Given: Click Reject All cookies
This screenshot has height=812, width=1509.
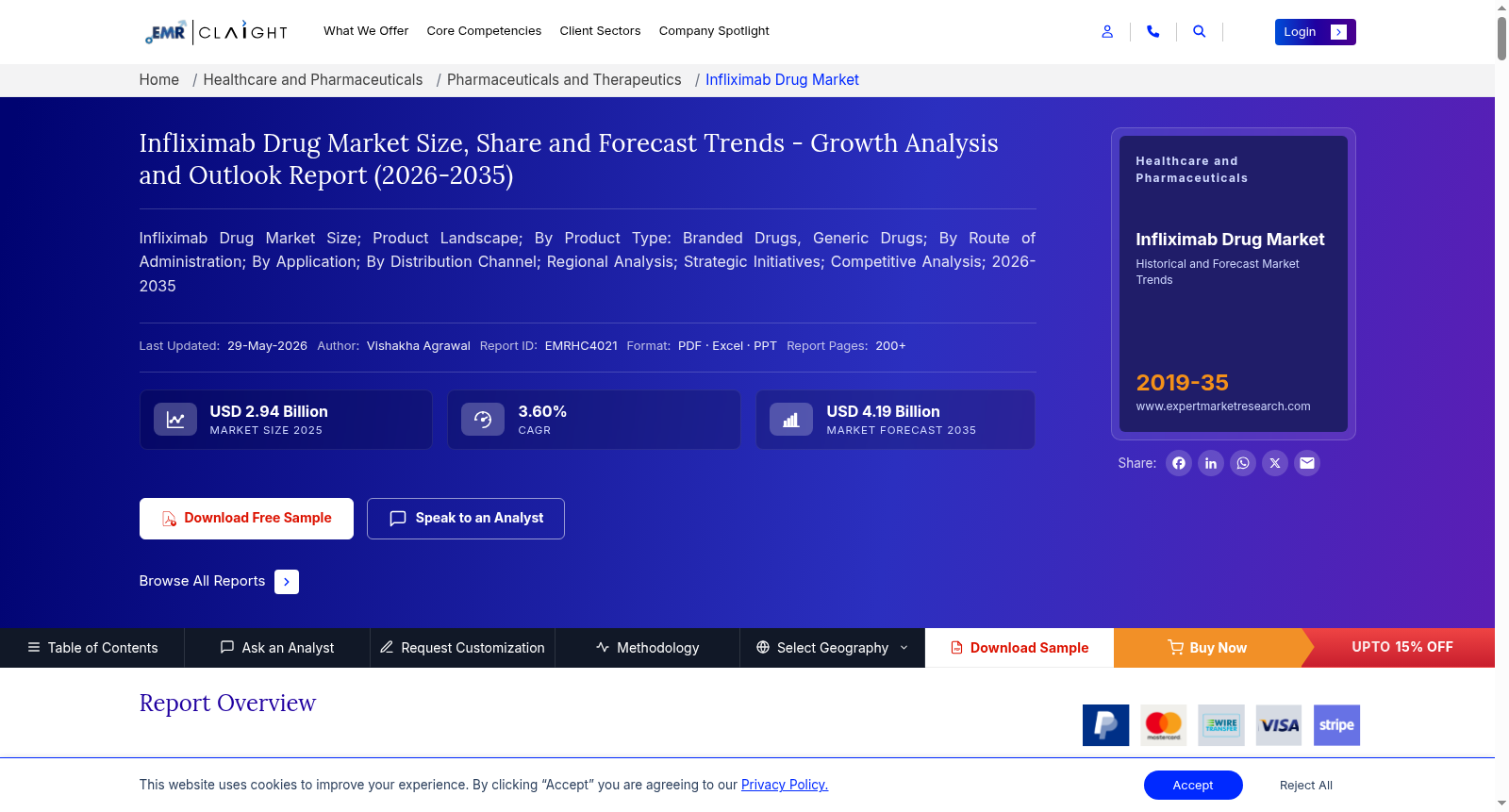Looking at the screenshot, I should [1306, 786].
